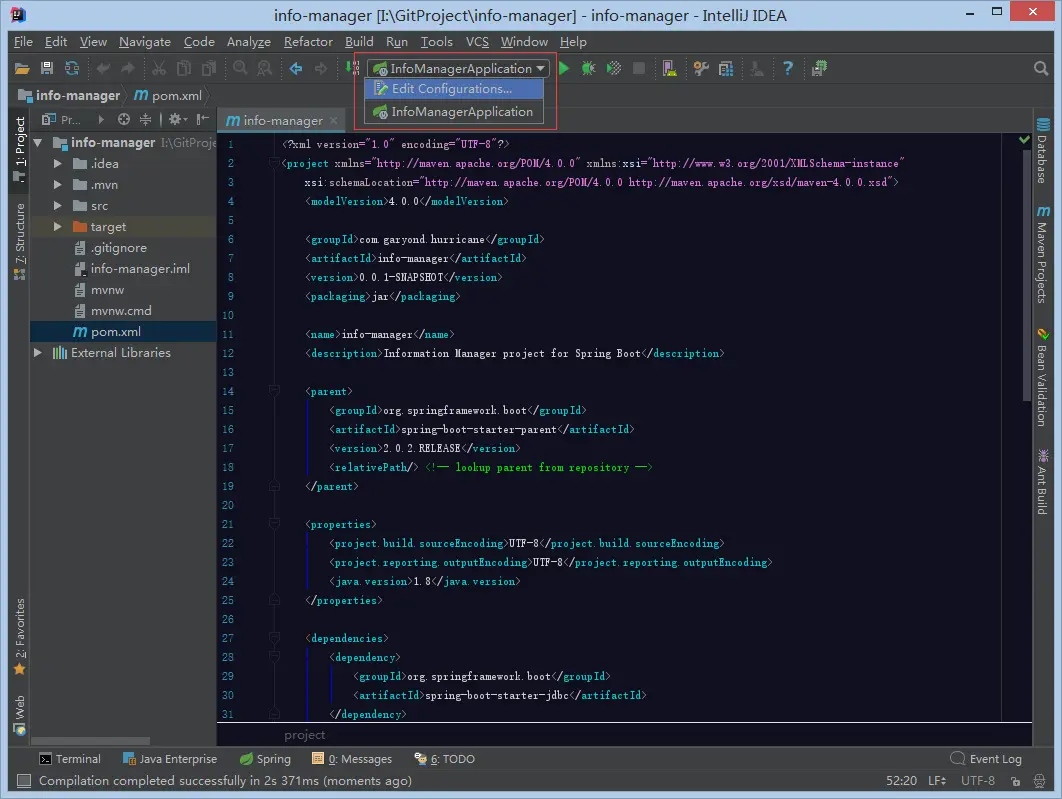
Task: Open the Analyze menu
Action: (x=249, y=42)
